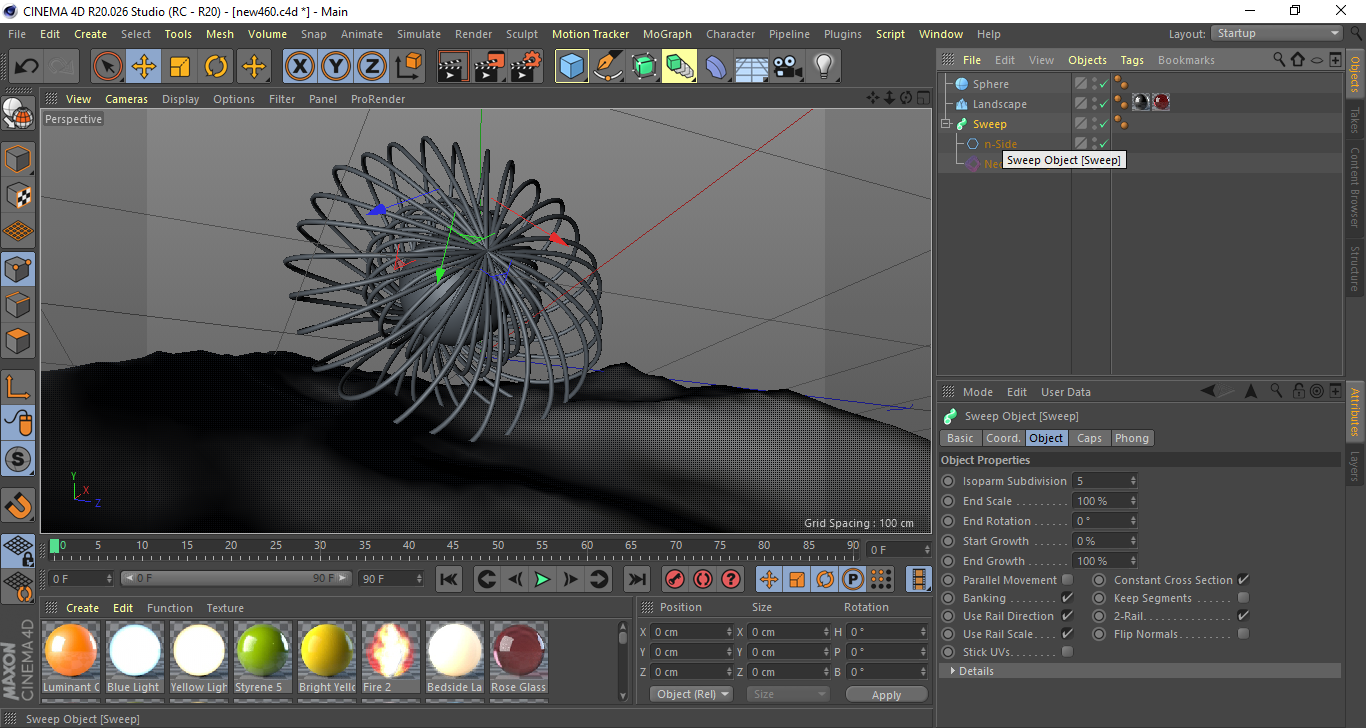Select the Live Selection tool

coord(108,67)
